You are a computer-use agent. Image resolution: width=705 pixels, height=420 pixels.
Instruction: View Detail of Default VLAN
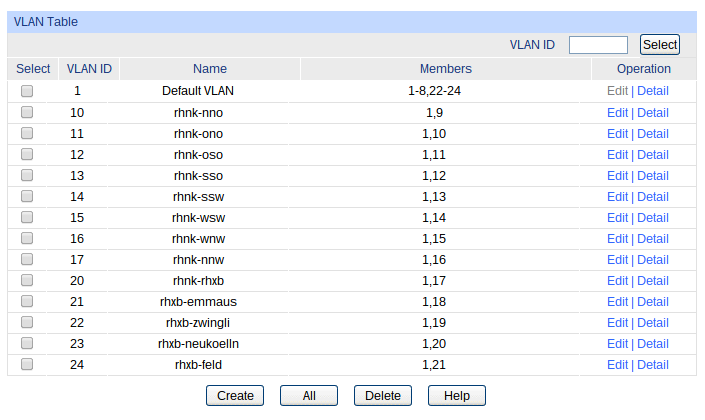653,91
